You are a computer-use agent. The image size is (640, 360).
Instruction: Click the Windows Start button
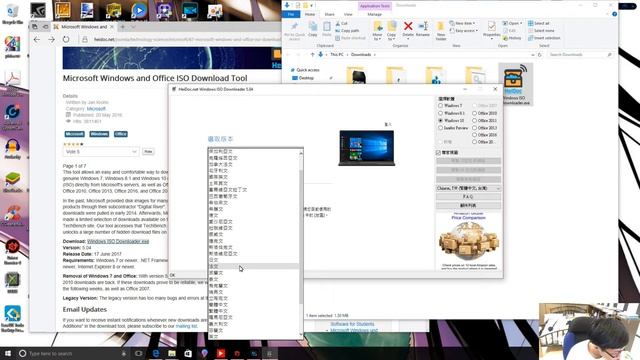[7, 353]
